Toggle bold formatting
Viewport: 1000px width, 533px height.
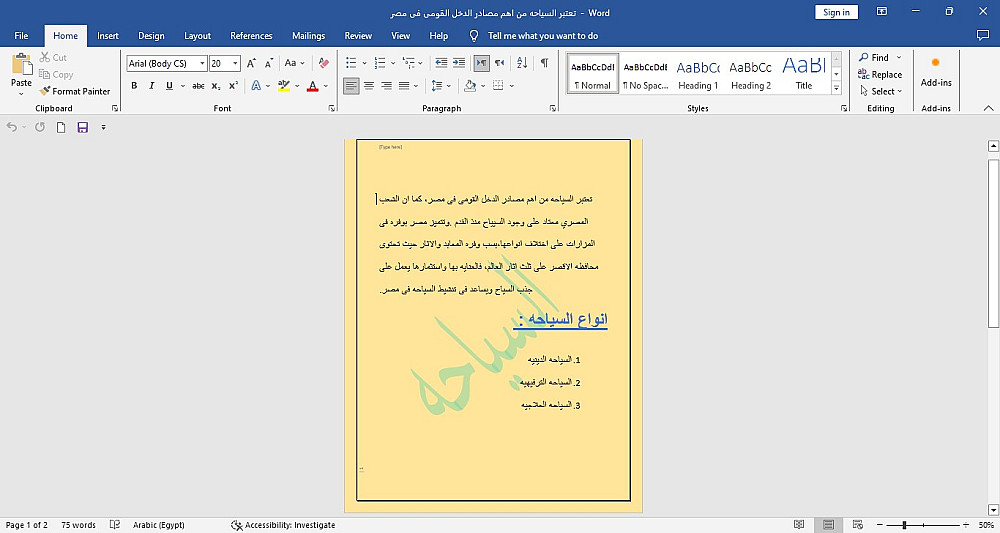tap(134, 85)
